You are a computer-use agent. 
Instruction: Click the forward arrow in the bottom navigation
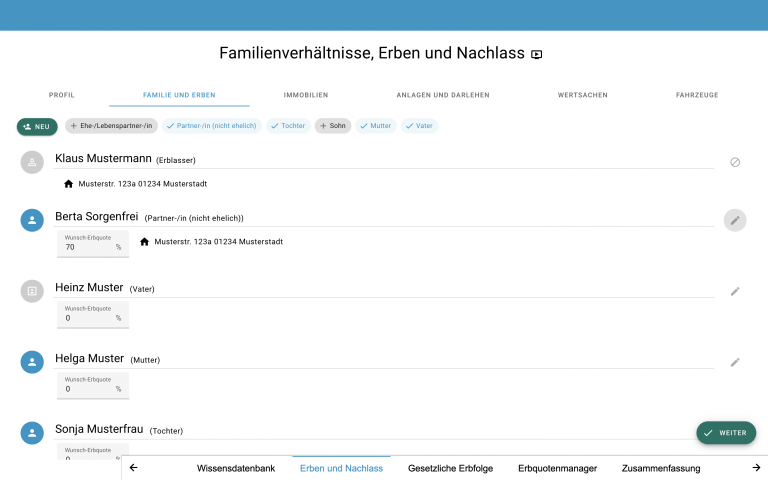pos(756,468)
